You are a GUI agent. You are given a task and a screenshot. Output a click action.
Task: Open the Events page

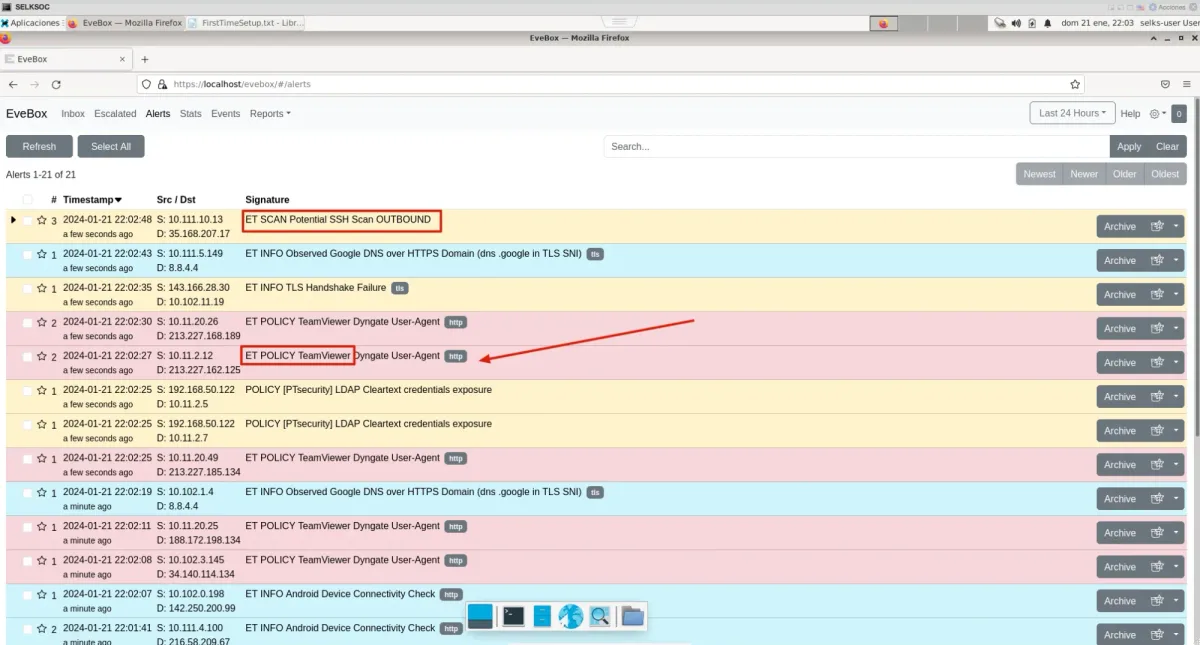pos(226,114)
